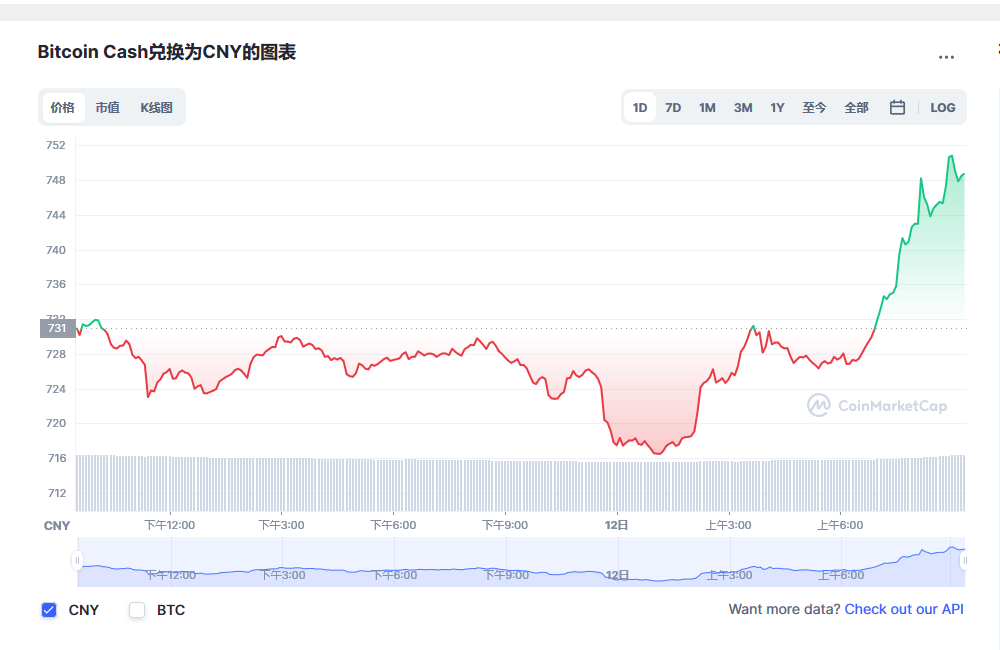Click the 12日 date label on axis

pyautogui.click(x=617, y=525)
